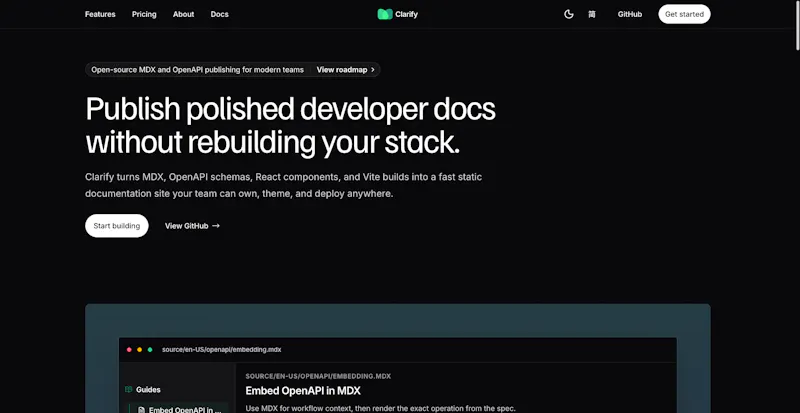Open the GitHub link in the header
This screenshot has width=800, height=413.
[630, 14]
